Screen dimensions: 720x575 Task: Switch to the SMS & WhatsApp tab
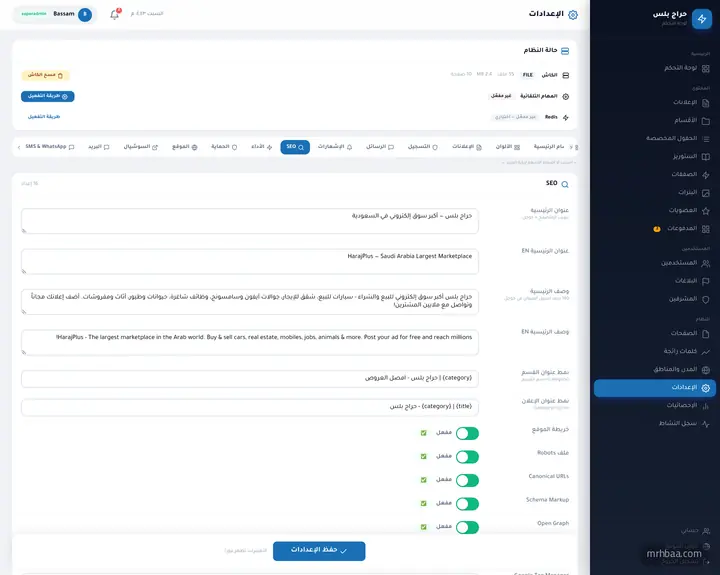pos(50,147)
